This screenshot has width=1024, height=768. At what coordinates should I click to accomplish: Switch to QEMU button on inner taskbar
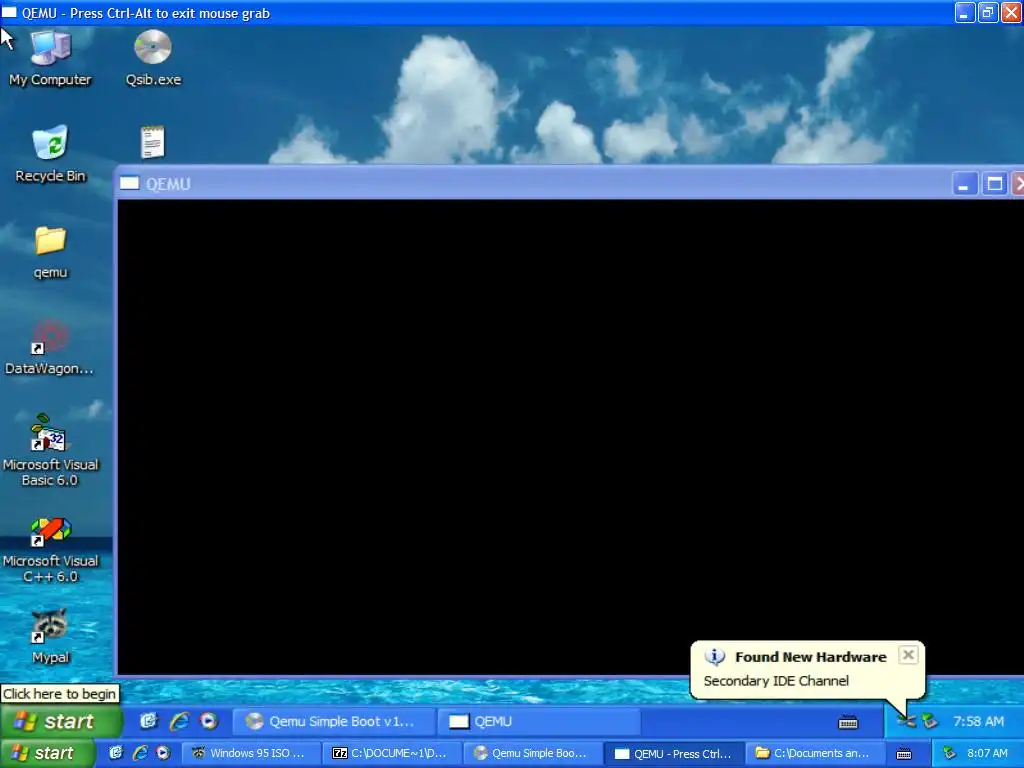pyautogui.click(x=539, y=722)
